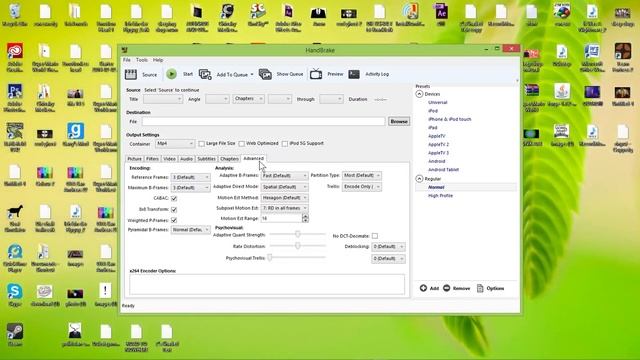Select the black goat desktop icon
The width and height of the screenshot is (640, 360).
pos(15,212)
